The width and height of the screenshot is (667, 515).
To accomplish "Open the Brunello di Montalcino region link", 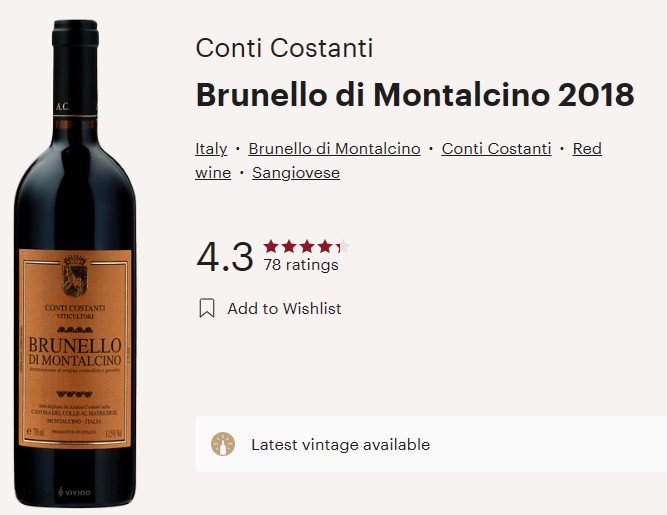I will point(334,149).
